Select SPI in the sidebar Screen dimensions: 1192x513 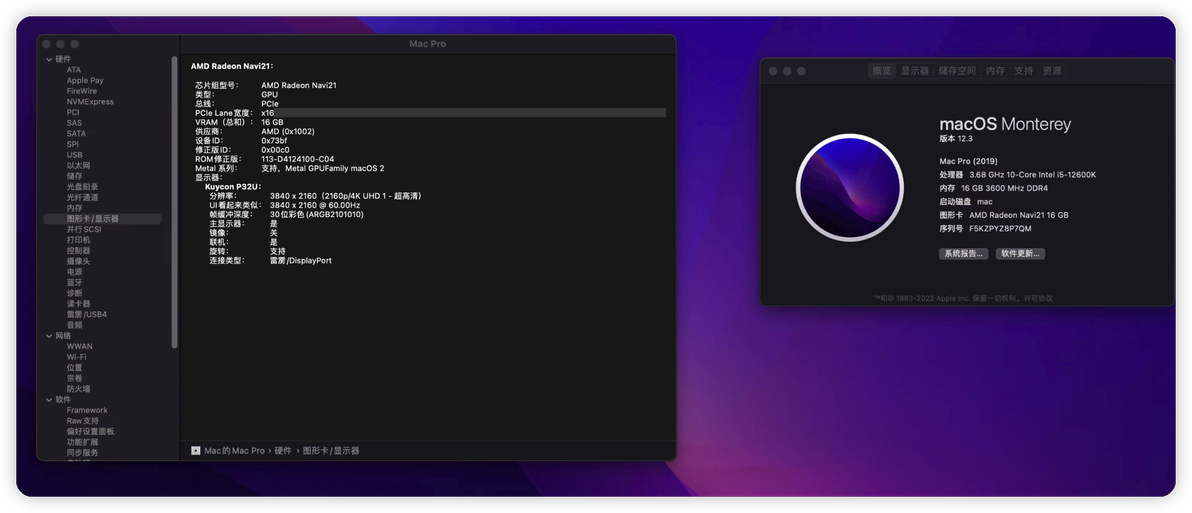pyautogui.click(x=73, y=144)
